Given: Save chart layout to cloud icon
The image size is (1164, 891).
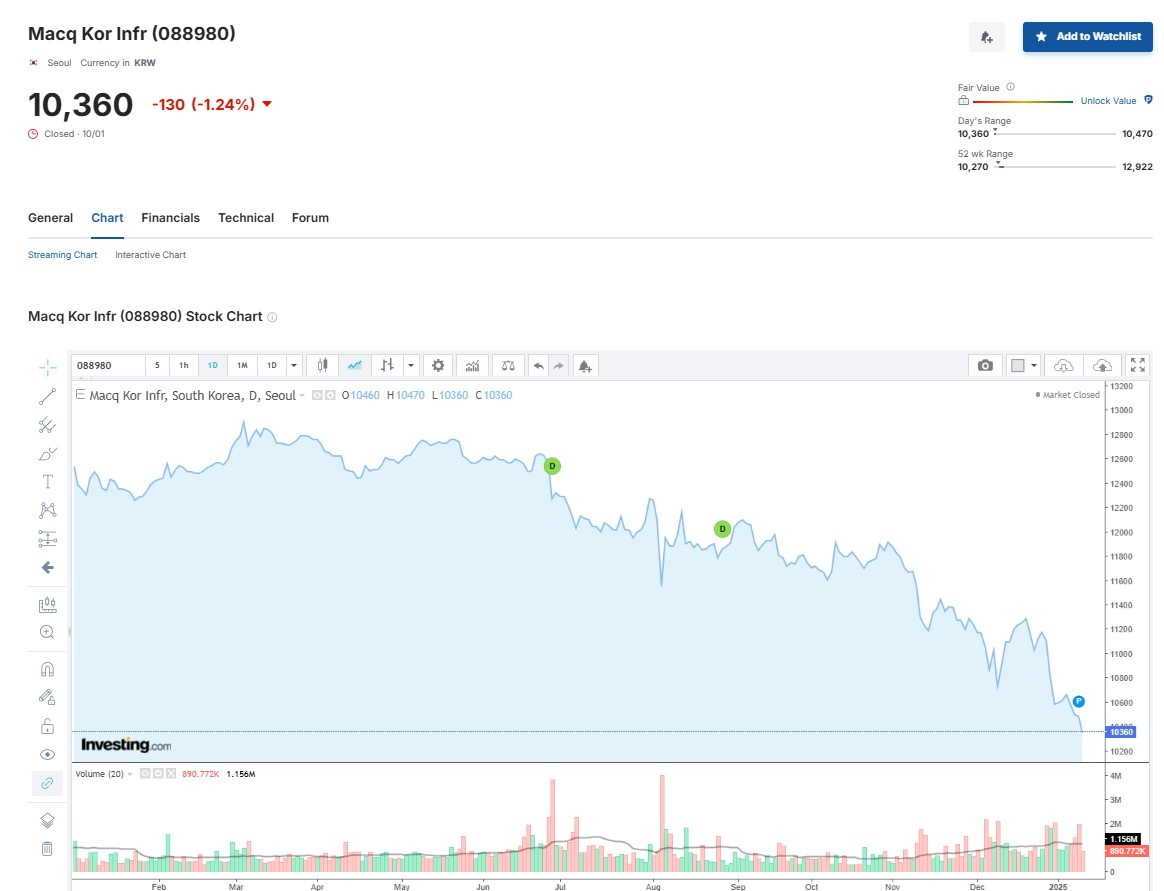Looking at the screenshot, I should 1102,365.
